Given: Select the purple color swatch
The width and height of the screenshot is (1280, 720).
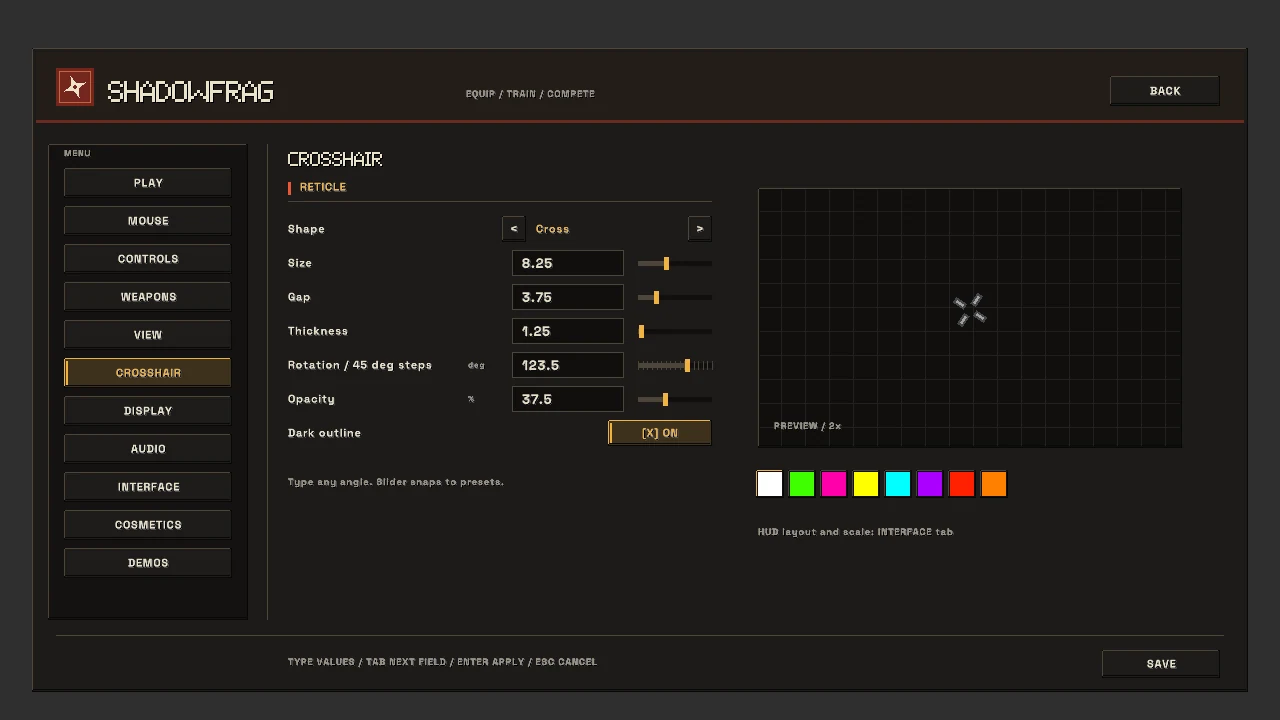Looking at the screenshot, I should pos(930,484).
